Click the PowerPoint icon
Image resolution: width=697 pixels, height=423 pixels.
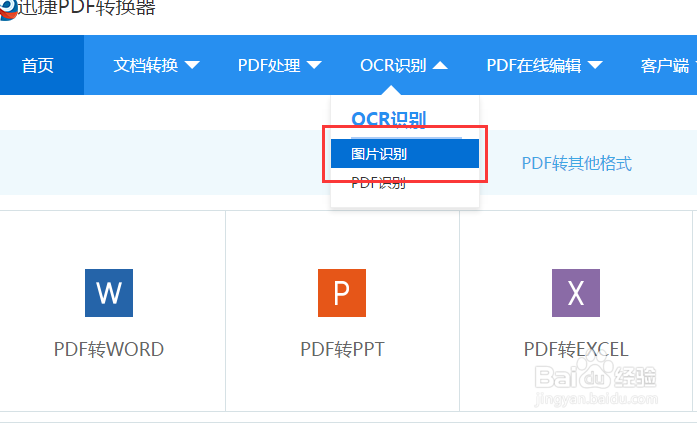342,293
